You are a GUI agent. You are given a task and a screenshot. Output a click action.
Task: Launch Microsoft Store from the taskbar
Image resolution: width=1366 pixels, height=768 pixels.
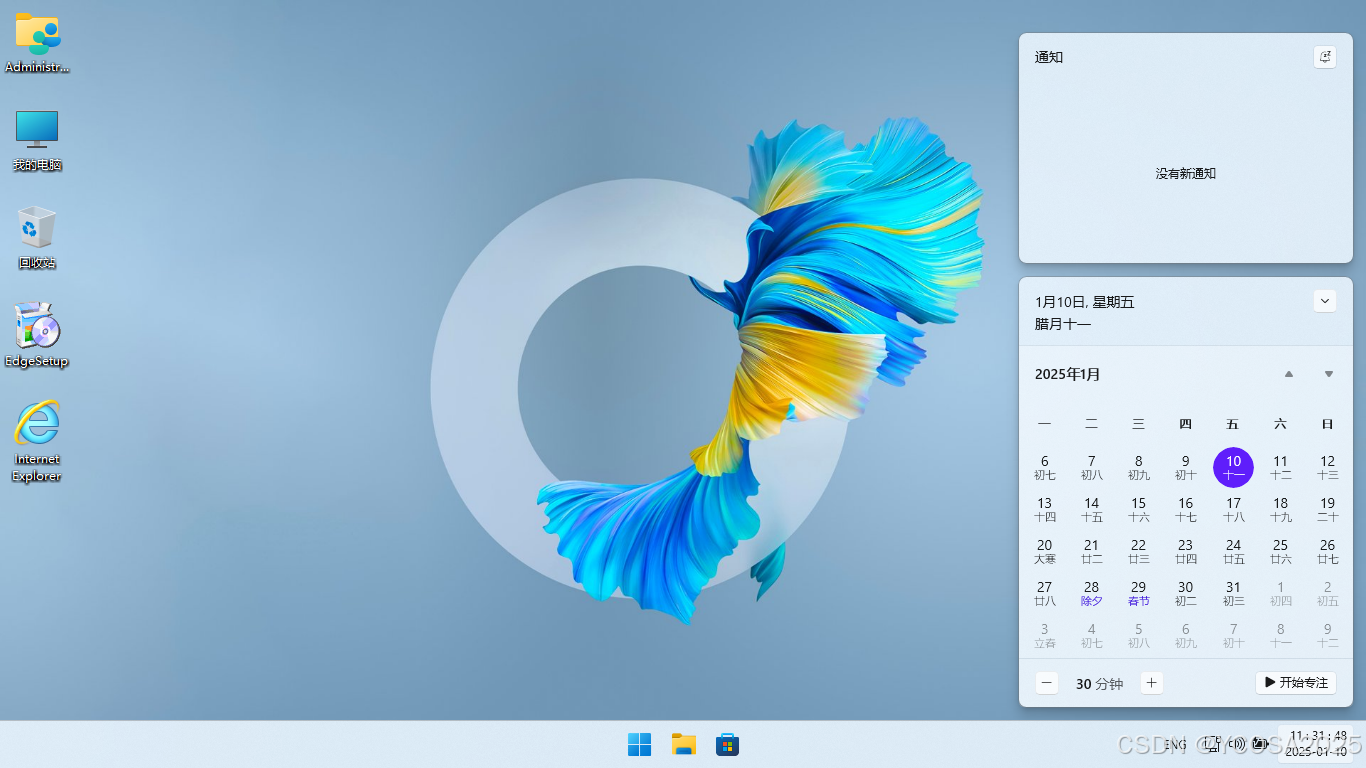coord(727,744)
